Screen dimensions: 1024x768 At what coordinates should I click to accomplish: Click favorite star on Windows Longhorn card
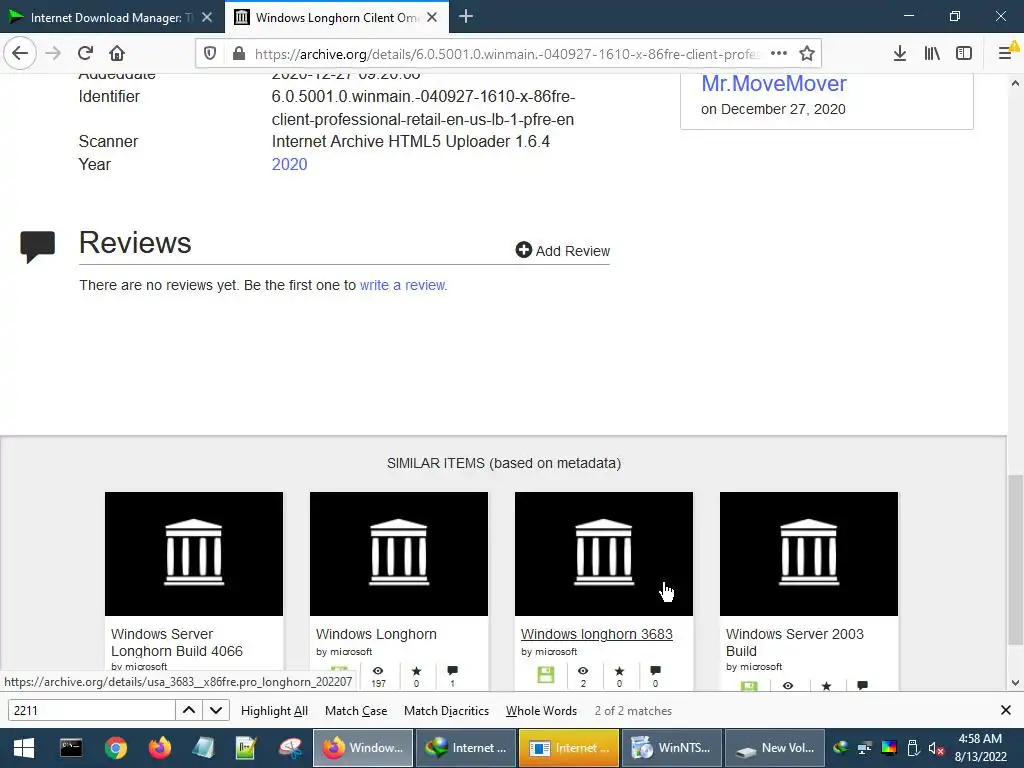[417, 671]
